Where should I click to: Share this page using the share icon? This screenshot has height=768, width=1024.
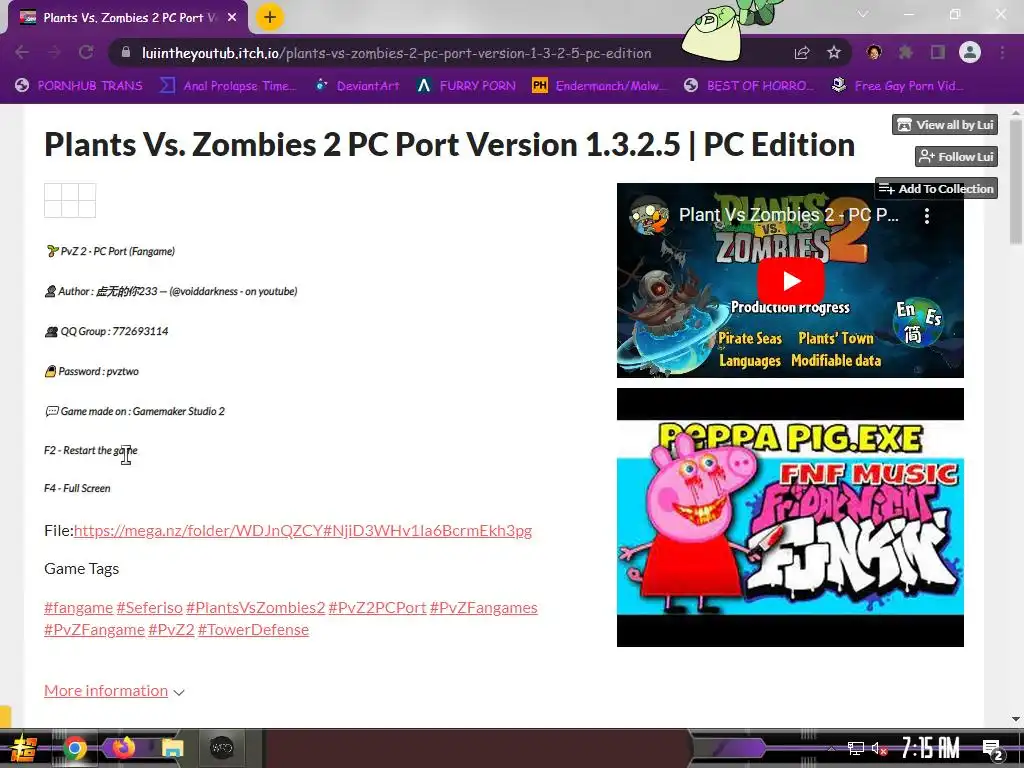pos(802,53)
